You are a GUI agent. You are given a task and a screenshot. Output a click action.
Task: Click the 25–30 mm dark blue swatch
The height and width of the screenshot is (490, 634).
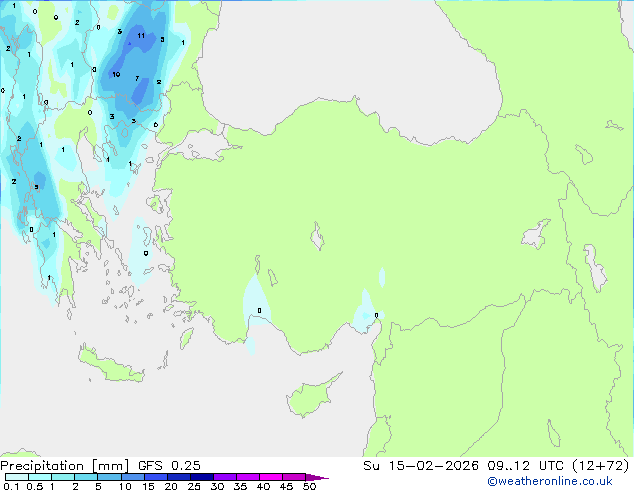pos(201,477)
